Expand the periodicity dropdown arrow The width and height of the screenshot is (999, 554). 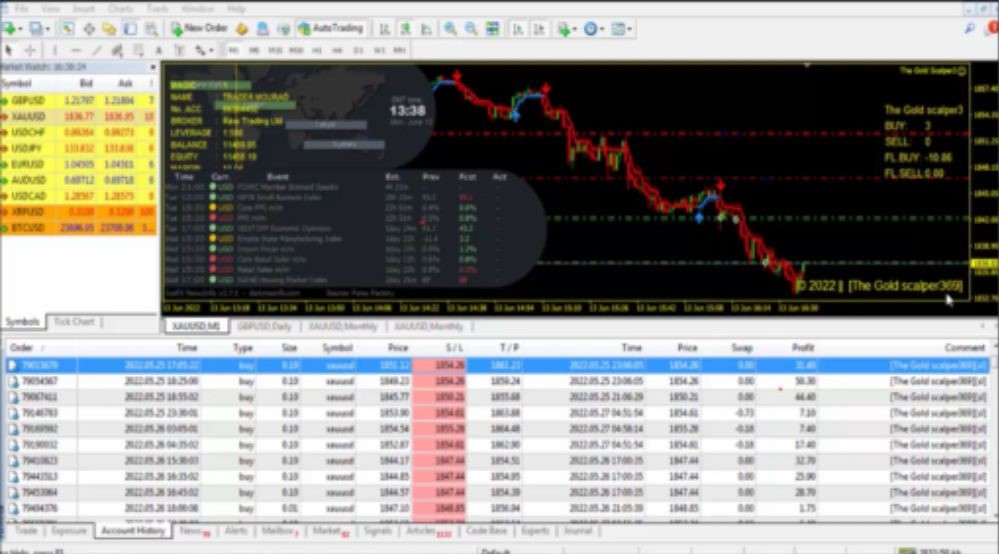click(x=601, y=29)
